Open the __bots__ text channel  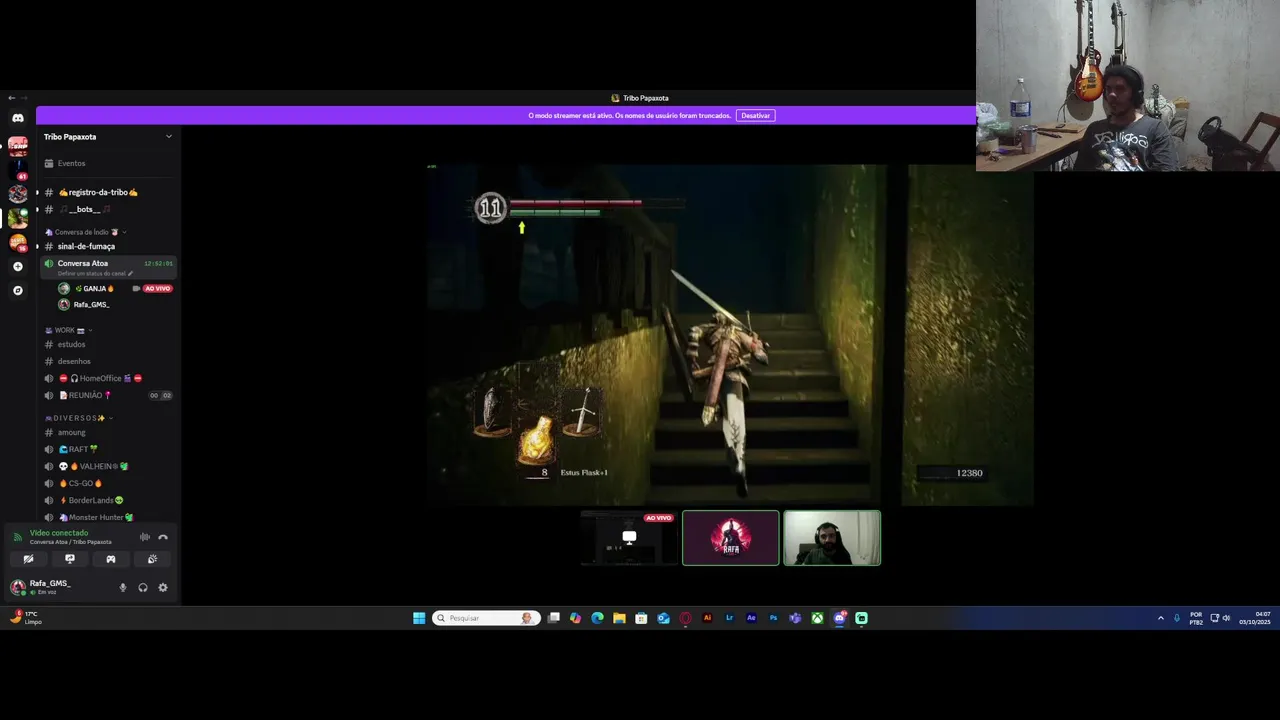point(108,209)
